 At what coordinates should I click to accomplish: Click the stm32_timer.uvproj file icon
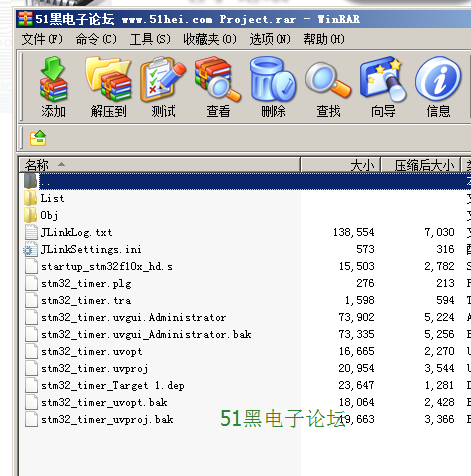tap(31, 368)
